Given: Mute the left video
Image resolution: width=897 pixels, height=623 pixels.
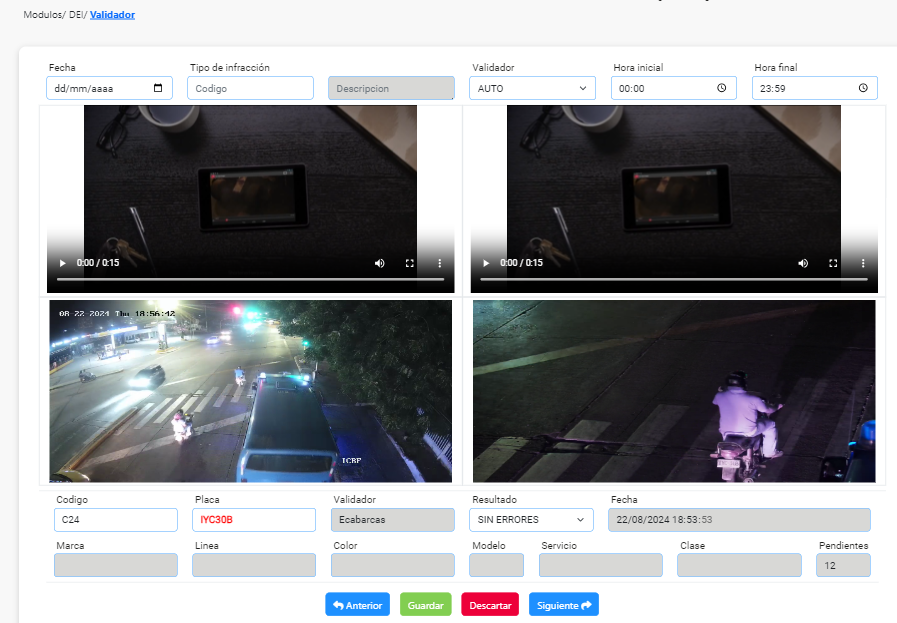Looking at the screenshot, I should tap(379, 263).
